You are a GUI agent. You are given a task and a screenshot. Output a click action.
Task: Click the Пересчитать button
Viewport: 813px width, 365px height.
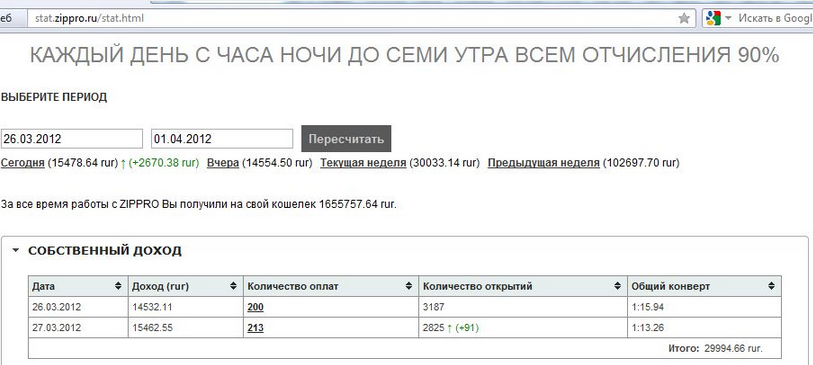tap(346, 139)
